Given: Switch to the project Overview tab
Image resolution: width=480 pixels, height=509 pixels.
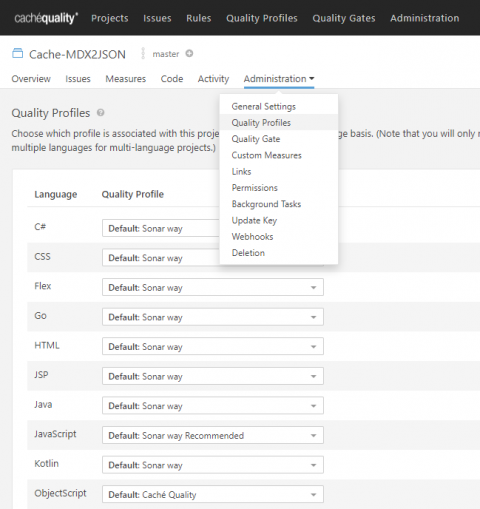Looking at the screenshot, I should (31, 79).
